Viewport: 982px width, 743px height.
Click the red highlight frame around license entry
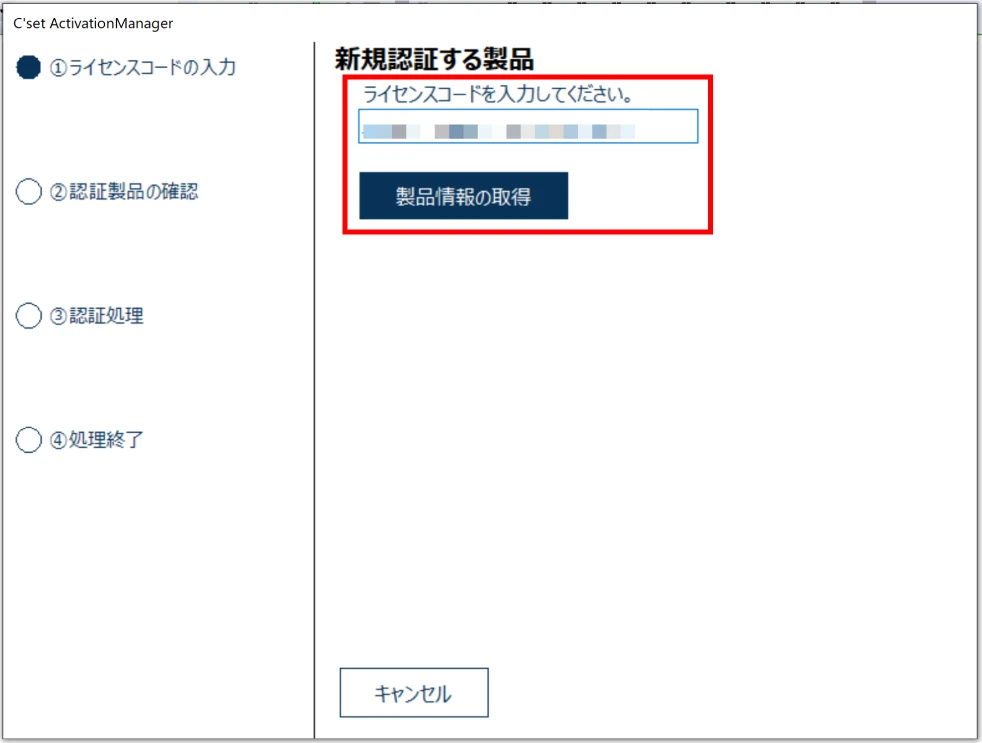pos(711,155)
